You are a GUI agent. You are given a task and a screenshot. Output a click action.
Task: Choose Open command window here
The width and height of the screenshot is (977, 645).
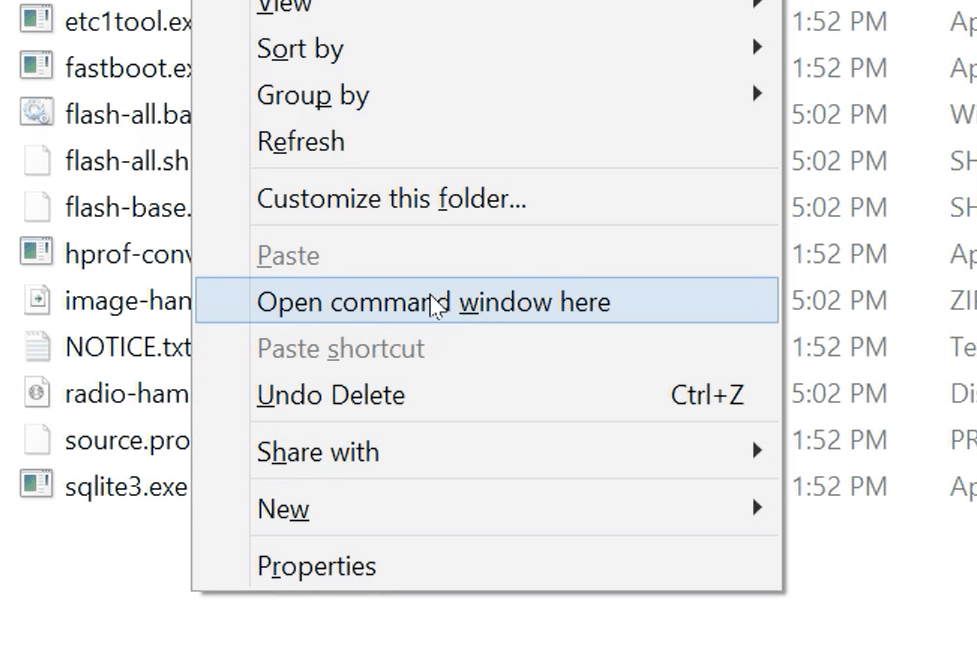433,302
